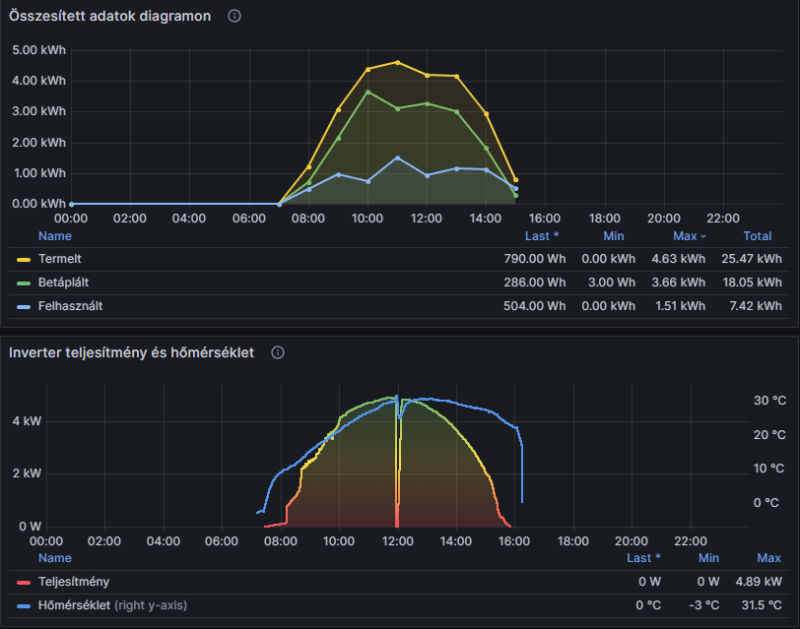Click red Teljesítmény series color marker
The image size is (800, 629).
[23, 583]
